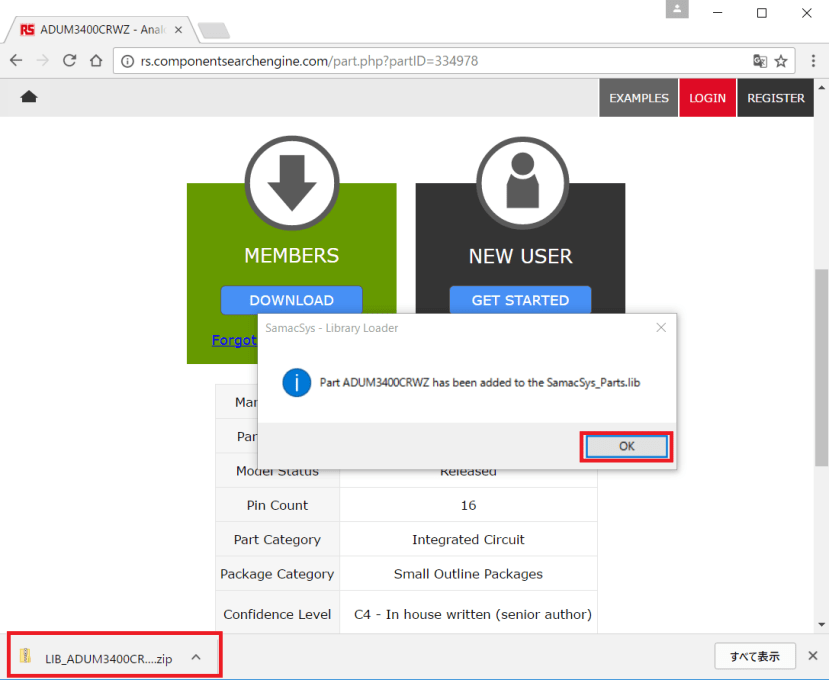Open the downloaded LIB_ADUM3400CR zip file
Viewport: 829px width, 680px height.
pyautogui.click(x=100, y=658)
